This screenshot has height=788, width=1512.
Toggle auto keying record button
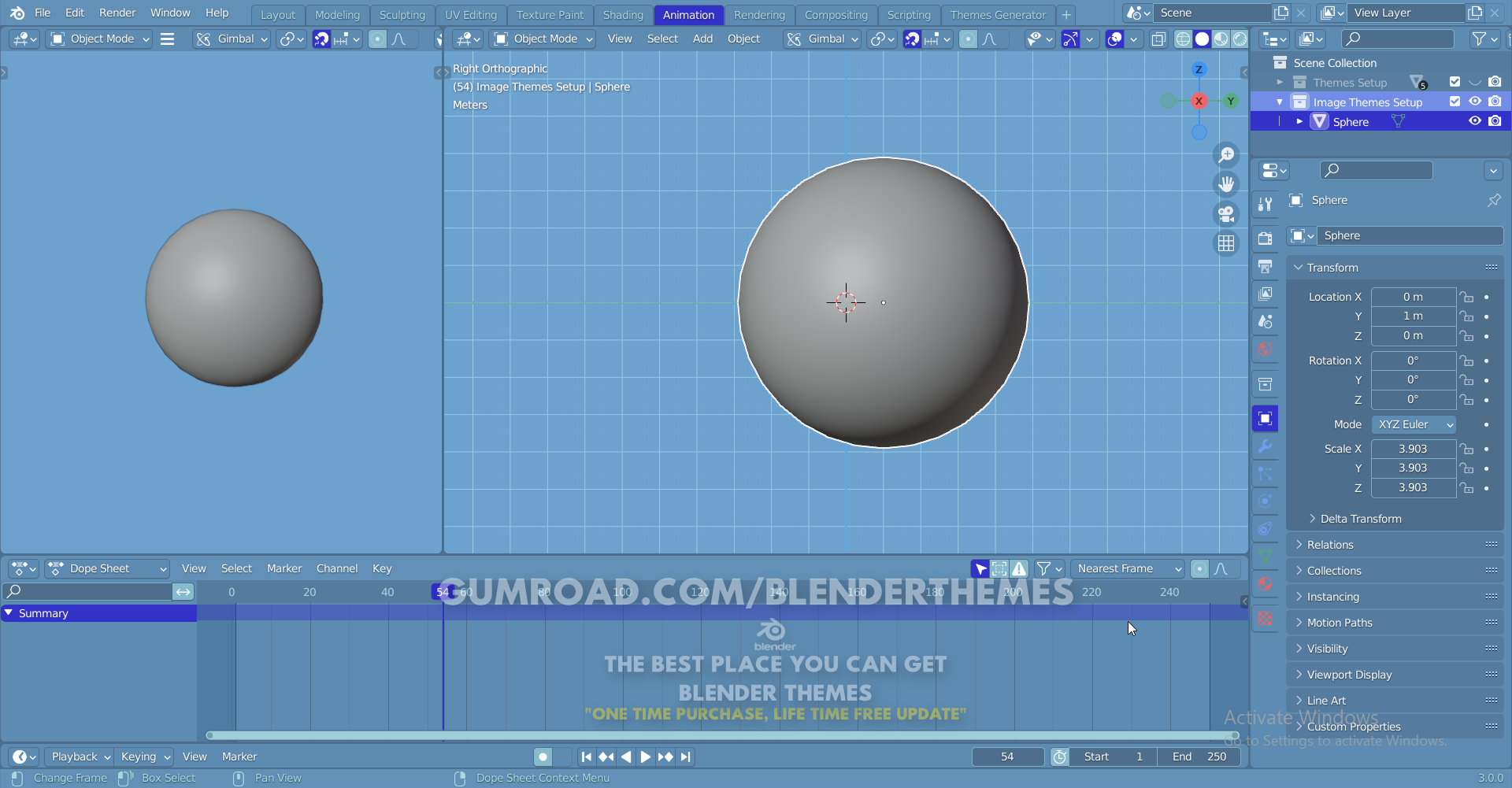point(543,757)
